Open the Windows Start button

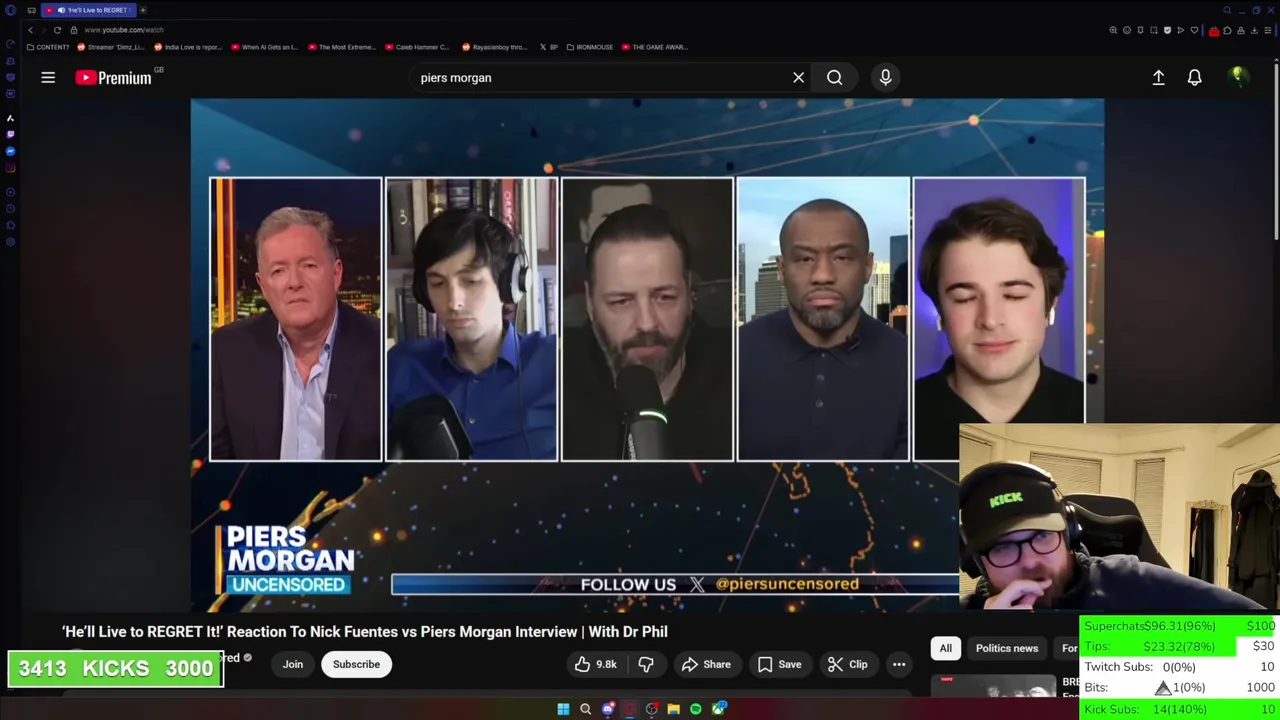click(x=563, y=709)
